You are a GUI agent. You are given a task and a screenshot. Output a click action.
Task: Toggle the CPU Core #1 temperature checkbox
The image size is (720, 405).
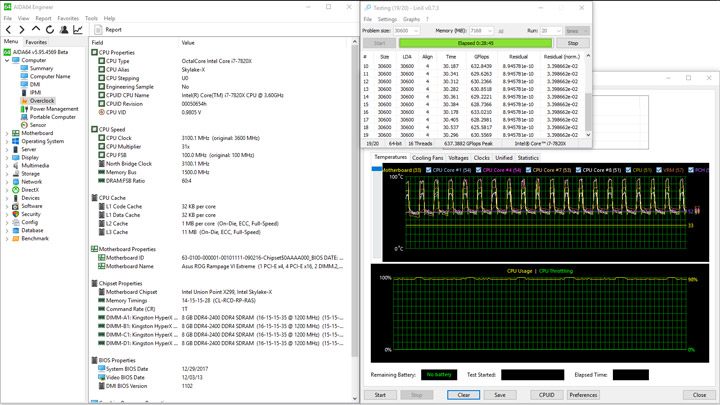tap(430, 170)
